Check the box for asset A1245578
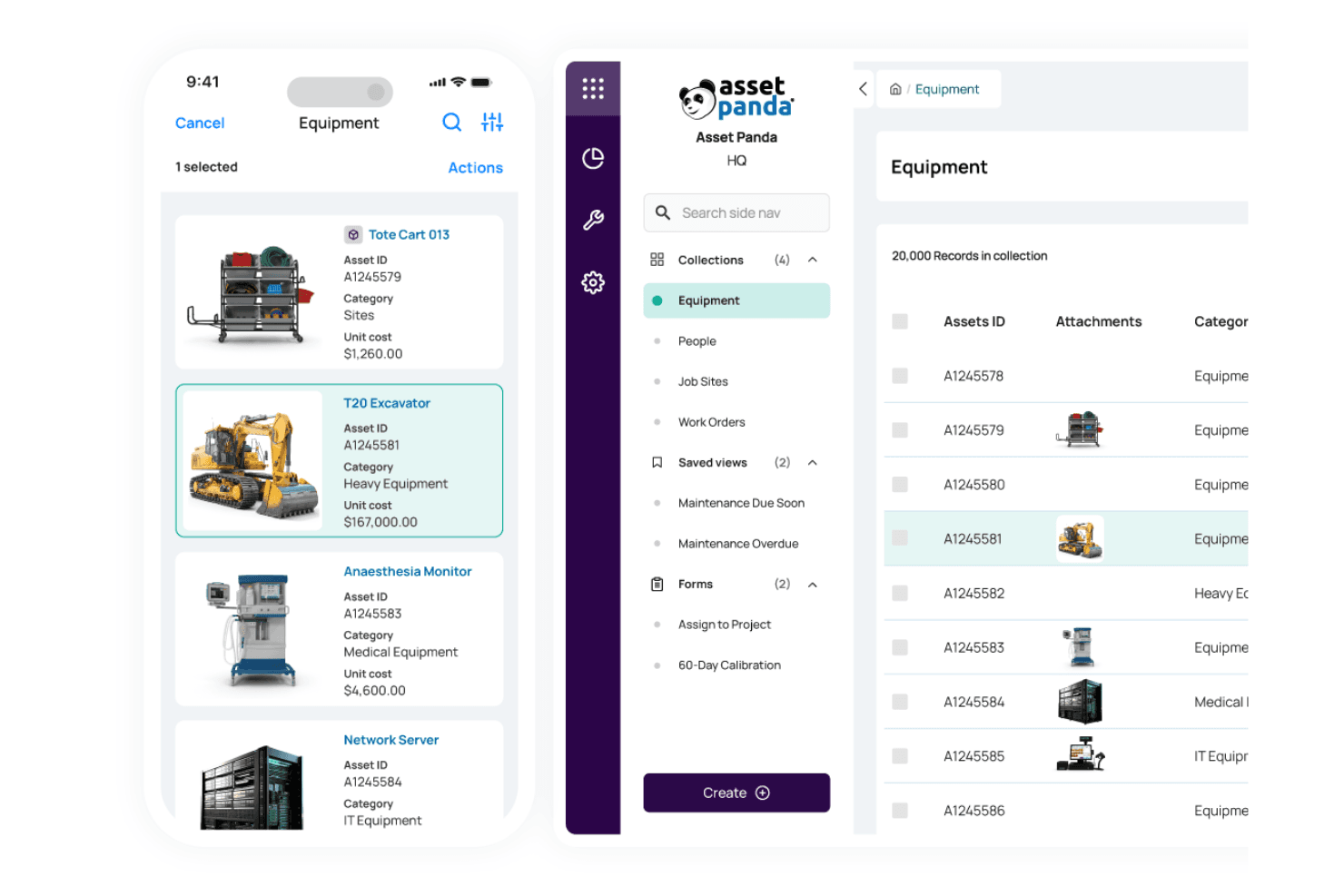The image size is (1344, 896). point(900,376)
